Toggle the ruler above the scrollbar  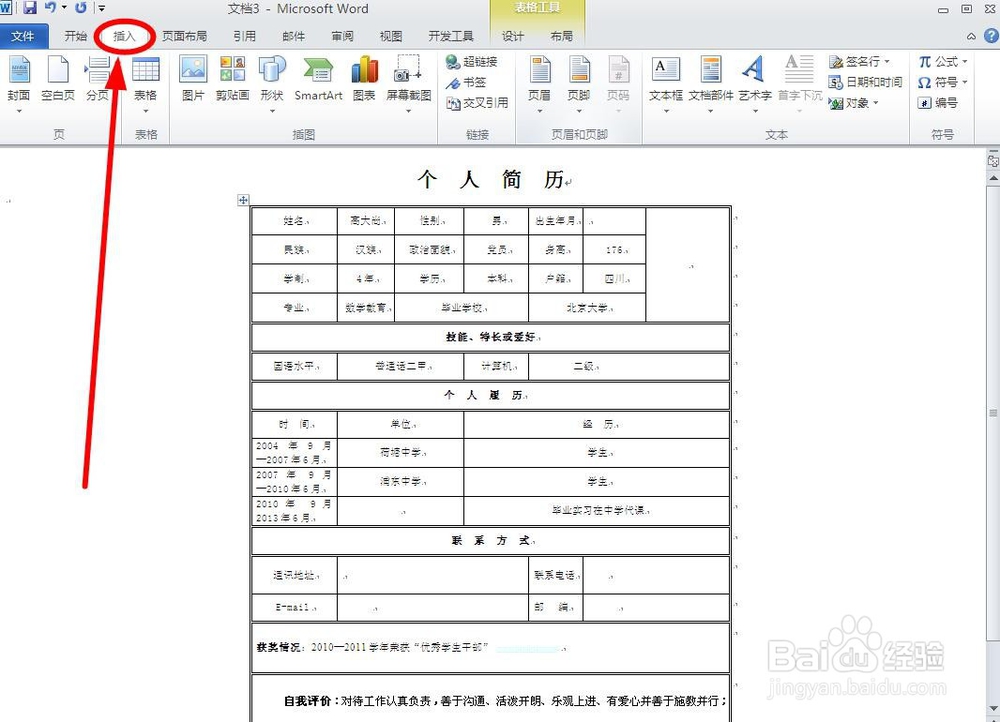point(991,158)
